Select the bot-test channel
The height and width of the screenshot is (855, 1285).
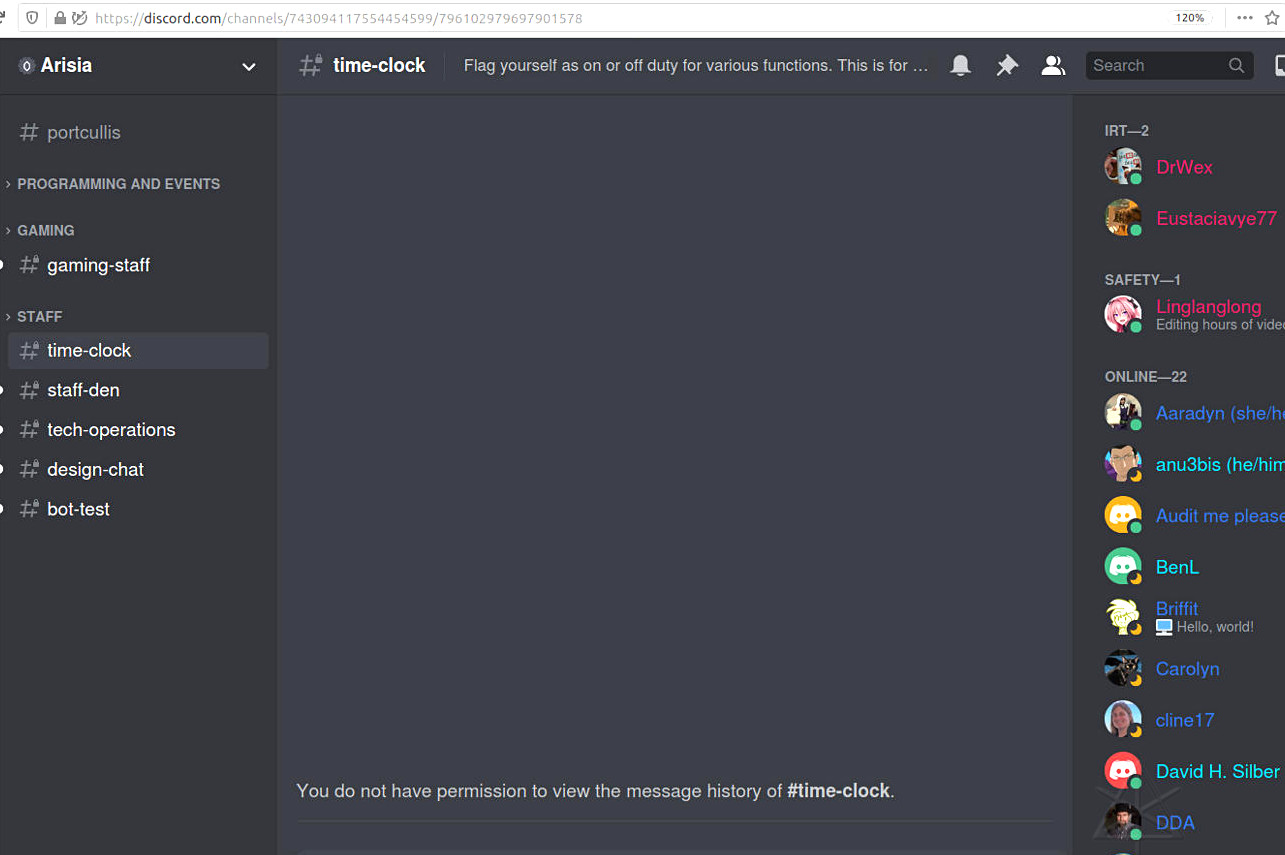pyautogui.click(x=78, y=509)
